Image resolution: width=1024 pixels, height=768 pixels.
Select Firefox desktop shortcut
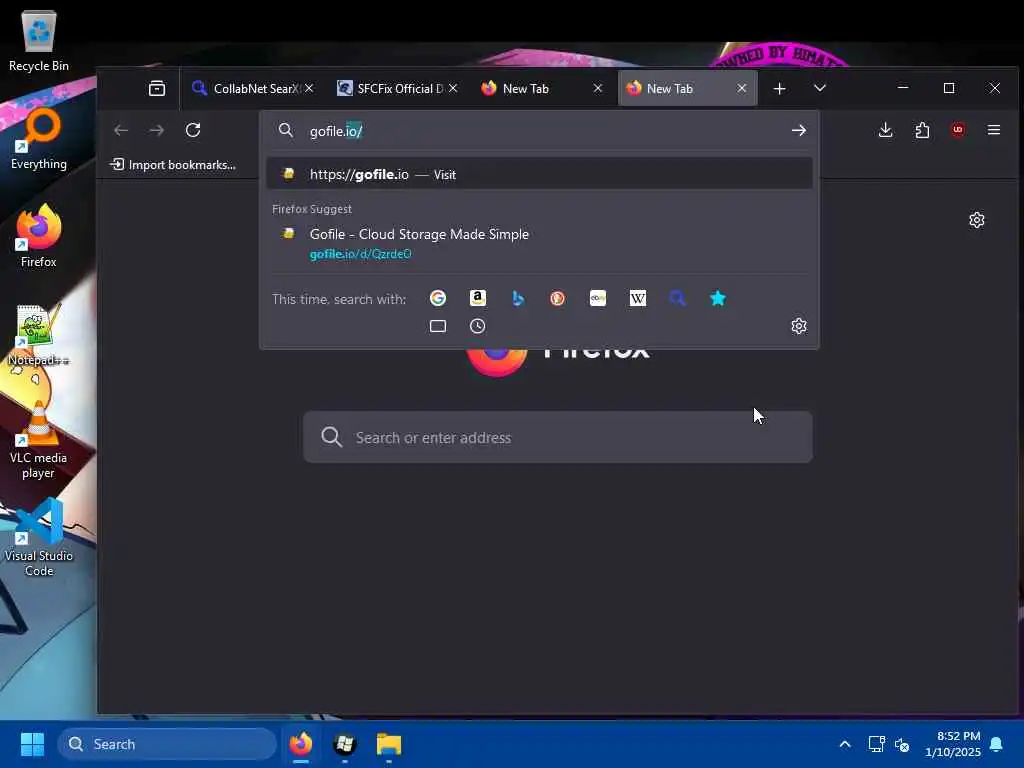click(x=39, y=236)
